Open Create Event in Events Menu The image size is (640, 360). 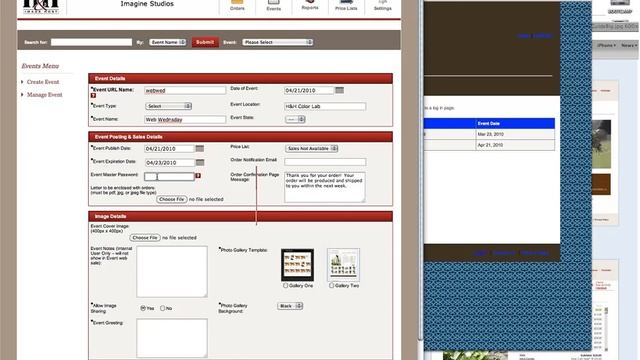point(43,82)
